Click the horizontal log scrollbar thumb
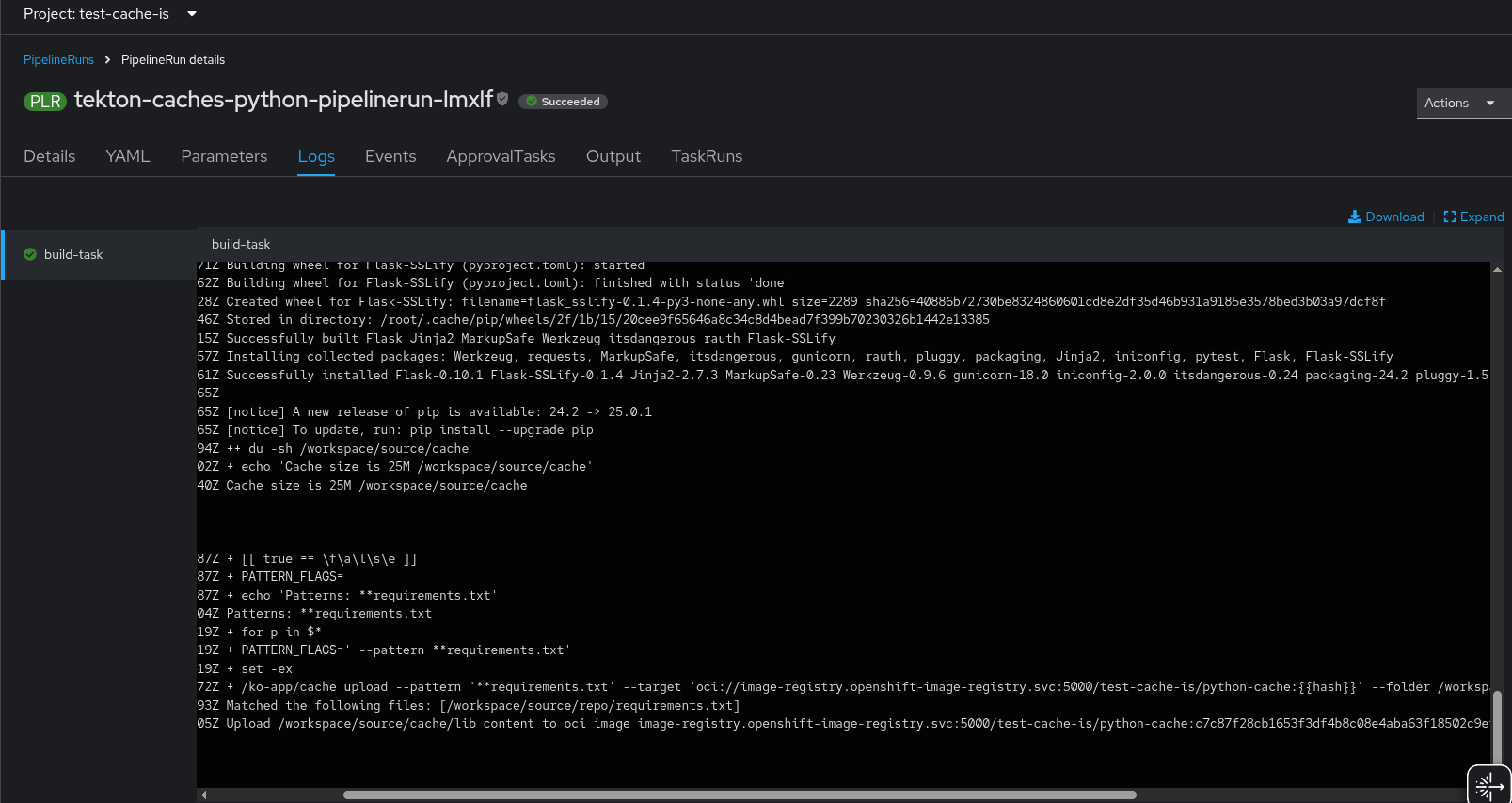The width and height of the screenshot is (1512, 803). (x=739, y=795)
